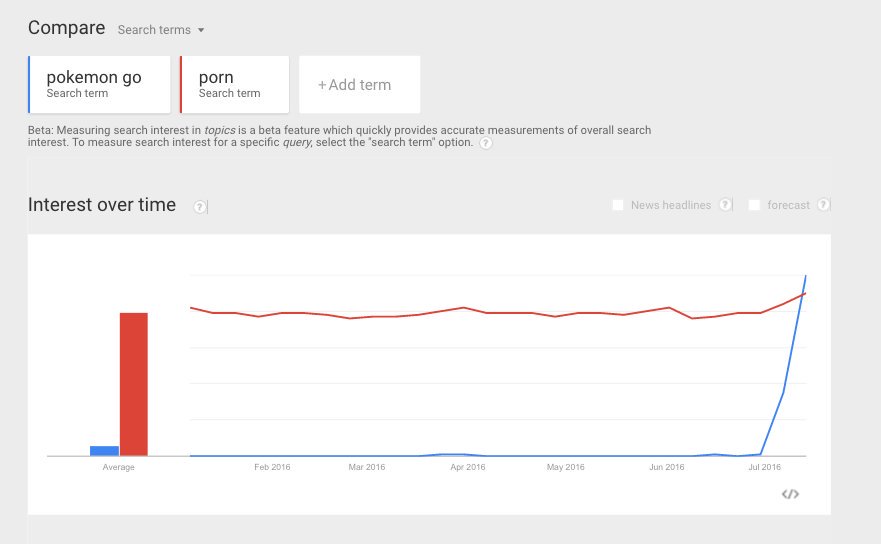Click help icon after the beta note
This screenshot has width=881, height=544.
point(486,143)
